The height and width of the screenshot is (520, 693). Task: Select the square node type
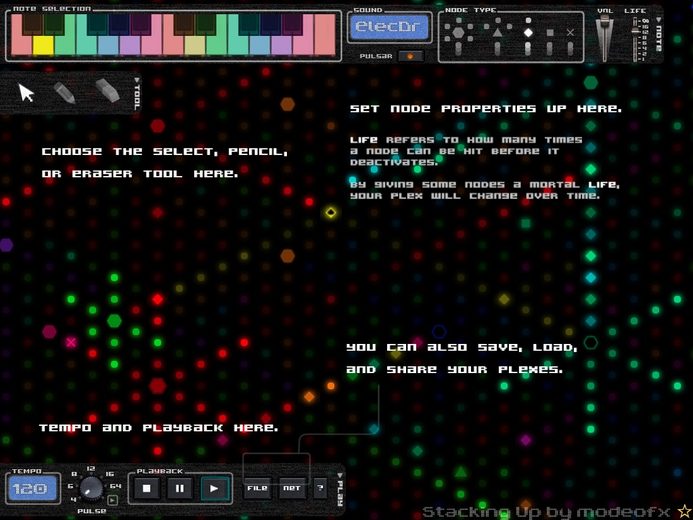(x=550, y=33)
